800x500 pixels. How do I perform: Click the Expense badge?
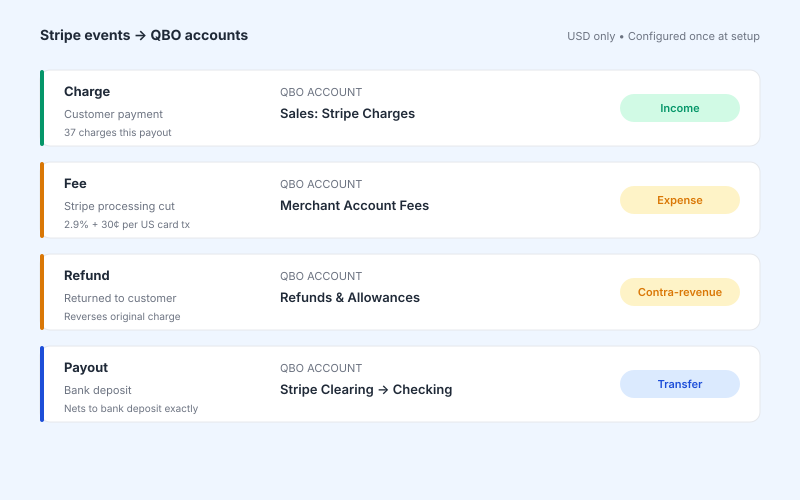[680, 200]
